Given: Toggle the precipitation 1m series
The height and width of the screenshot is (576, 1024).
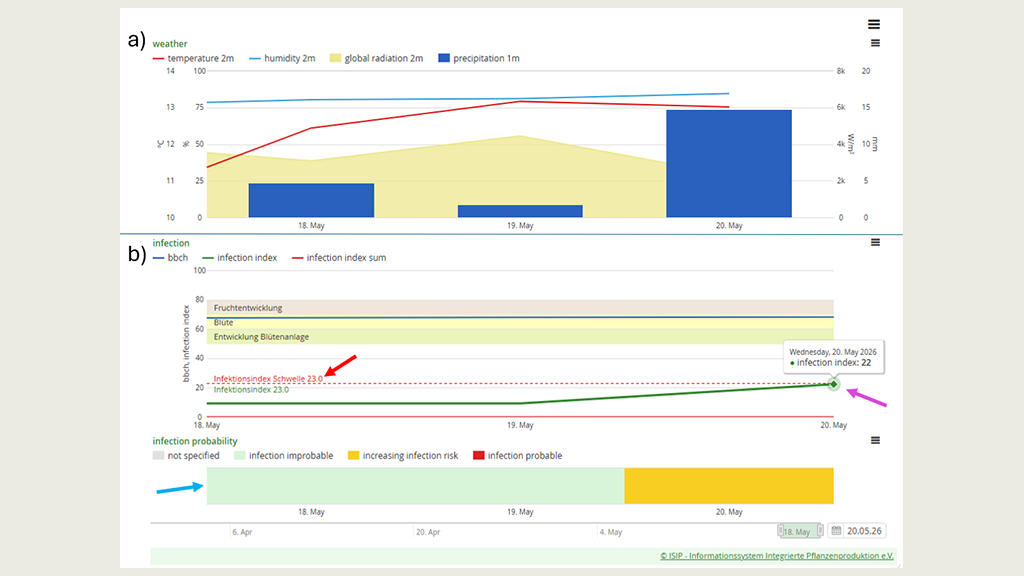Looking at the screenshot, I should click(479, 58).
